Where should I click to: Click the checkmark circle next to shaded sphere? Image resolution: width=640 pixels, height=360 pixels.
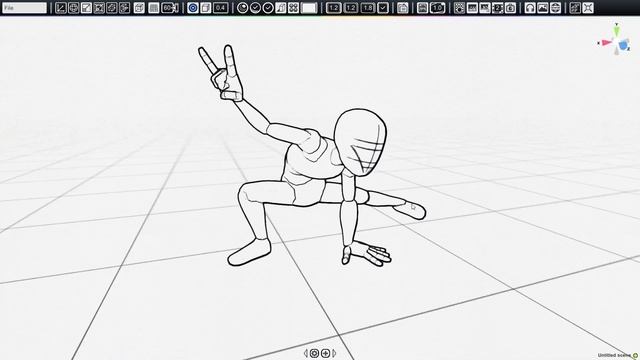[255, 8]
